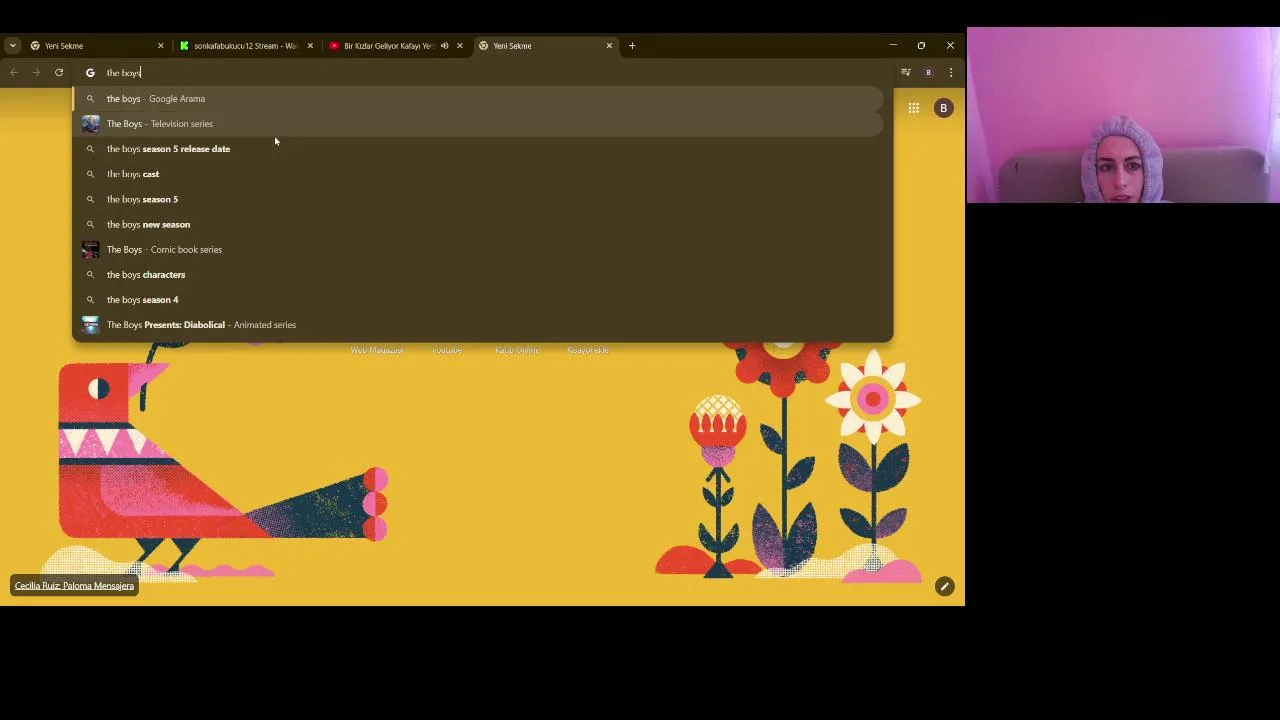Minimize the Chrome window

pos(893,45)
